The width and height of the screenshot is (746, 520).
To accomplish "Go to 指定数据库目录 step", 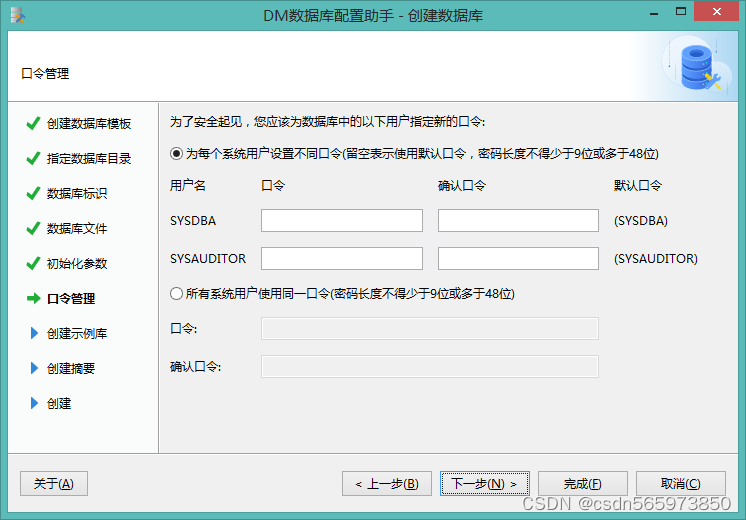I will 89,158.
